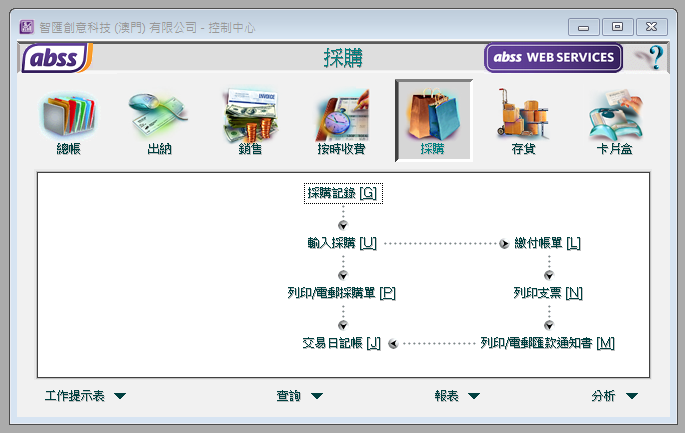Screen dimensions: 685x433
Task: Open abss WEB SERVICES button
Action: tap(554, 58)
